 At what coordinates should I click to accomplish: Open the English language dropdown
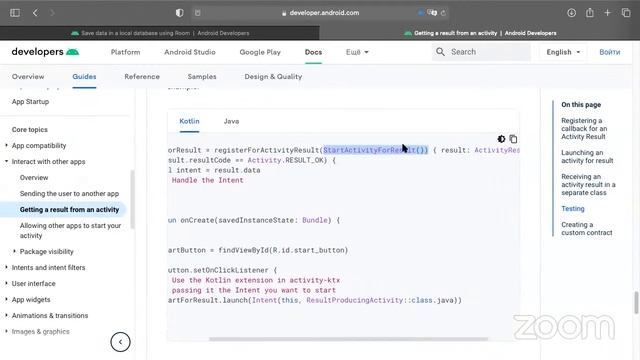(563, 52)
